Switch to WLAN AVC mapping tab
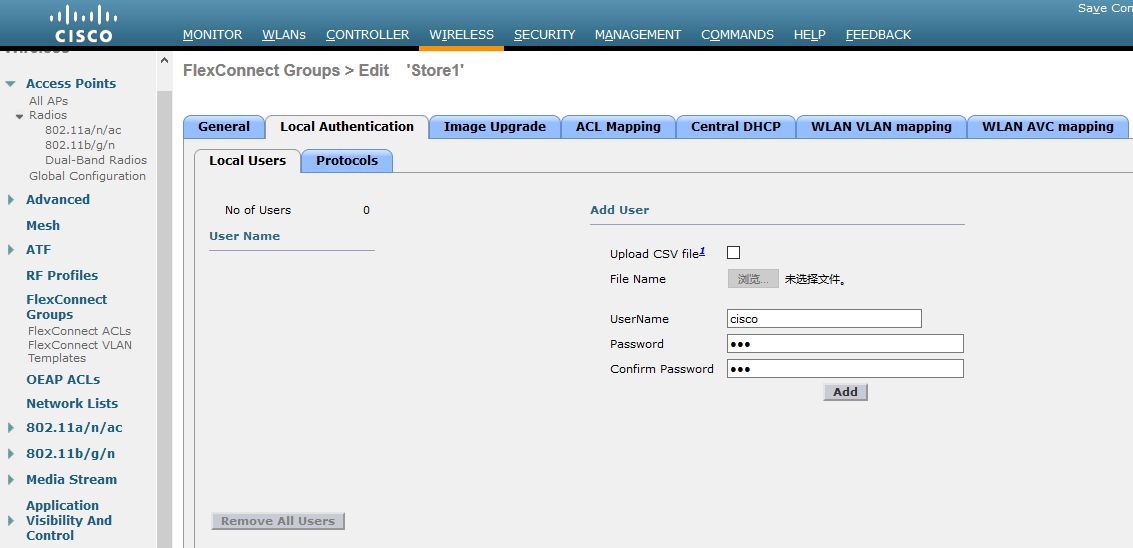The width and height of the screenshot is (1133, 548). point(1048,127)
